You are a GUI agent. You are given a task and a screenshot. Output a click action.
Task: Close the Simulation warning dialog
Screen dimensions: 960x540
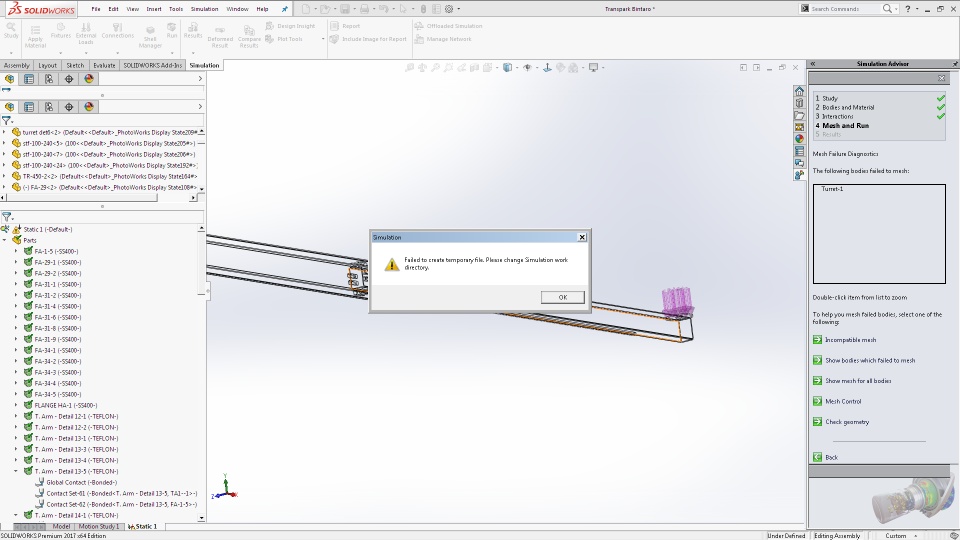coord(582,237)
